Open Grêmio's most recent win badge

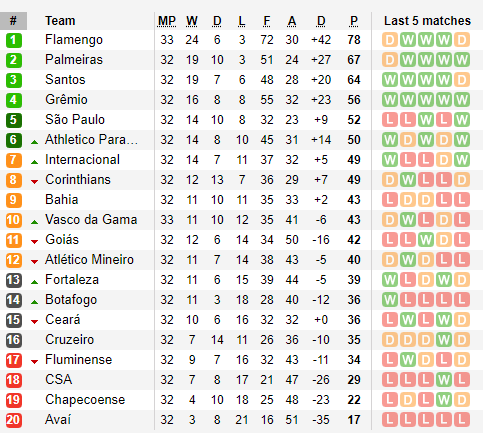click(x=462, y=100)
